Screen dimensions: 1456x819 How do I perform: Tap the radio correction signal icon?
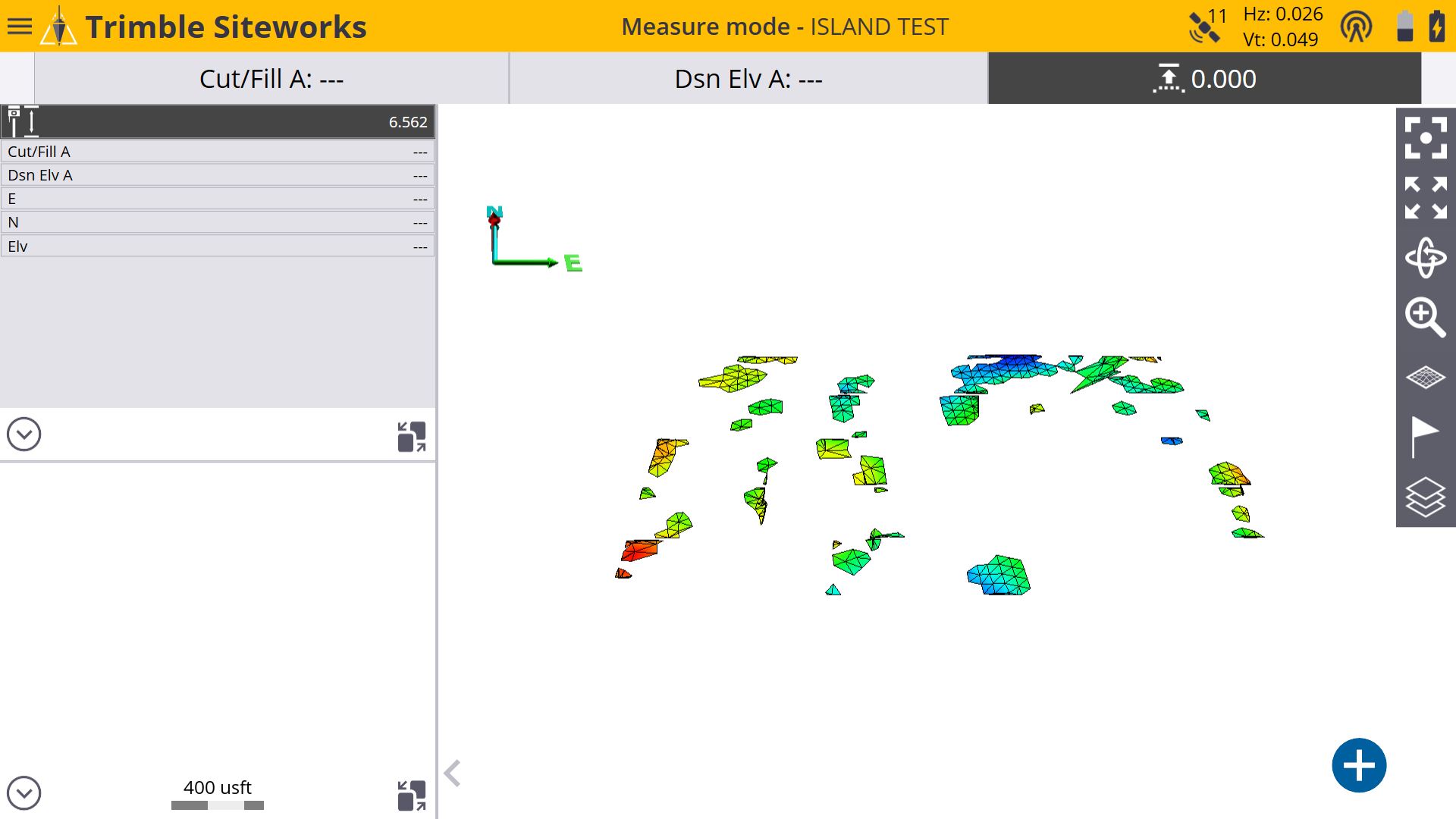pos(1356,27)
